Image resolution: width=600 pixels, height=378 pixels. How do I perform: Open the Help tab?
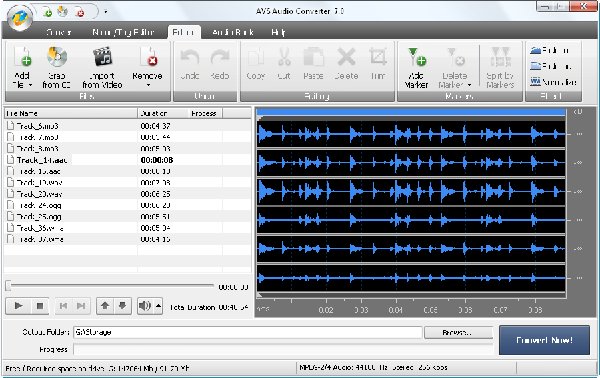[x=278, y=32]
